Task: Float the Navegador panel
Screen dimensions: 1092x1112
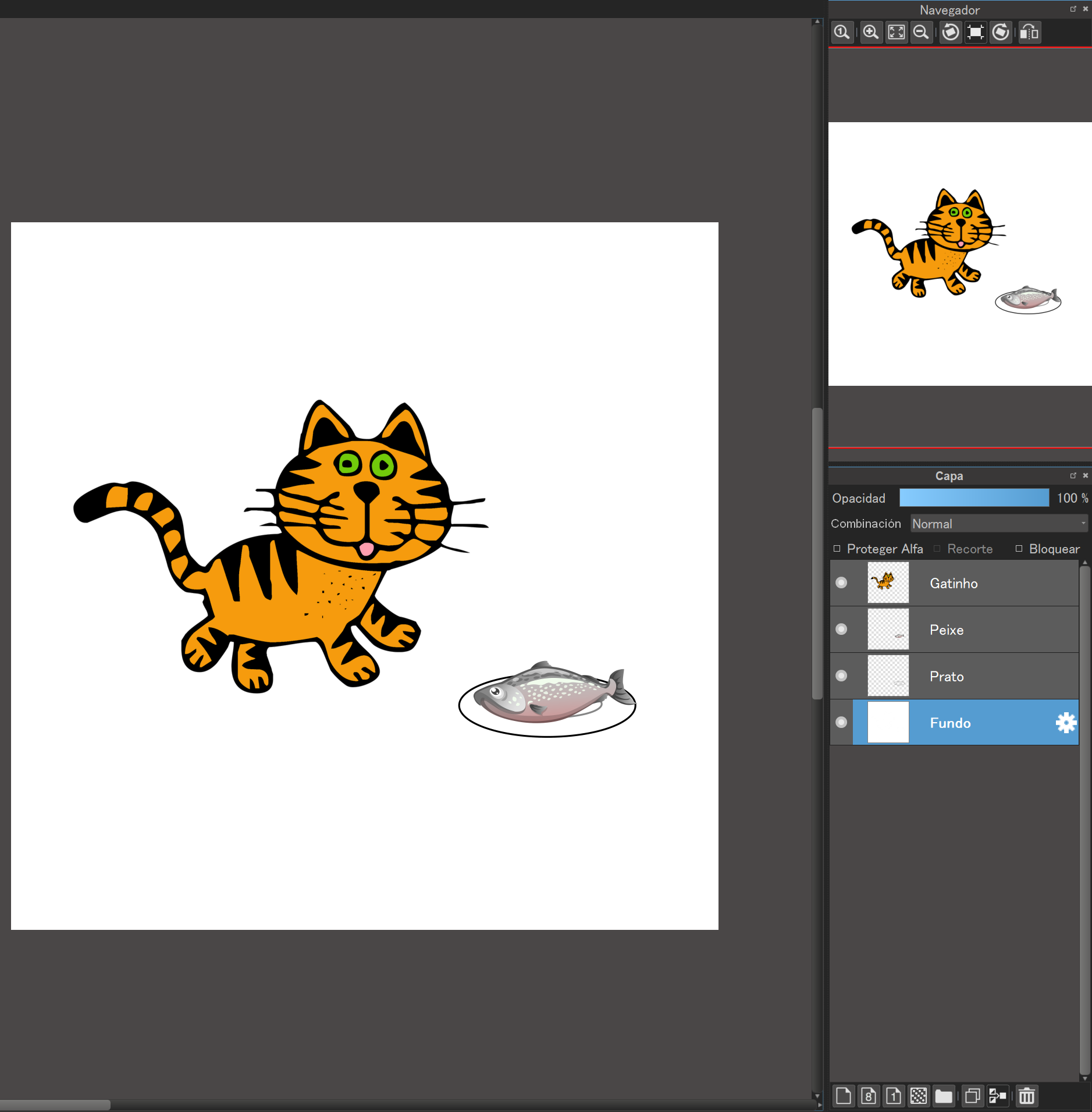Action: click(1073, 9)
